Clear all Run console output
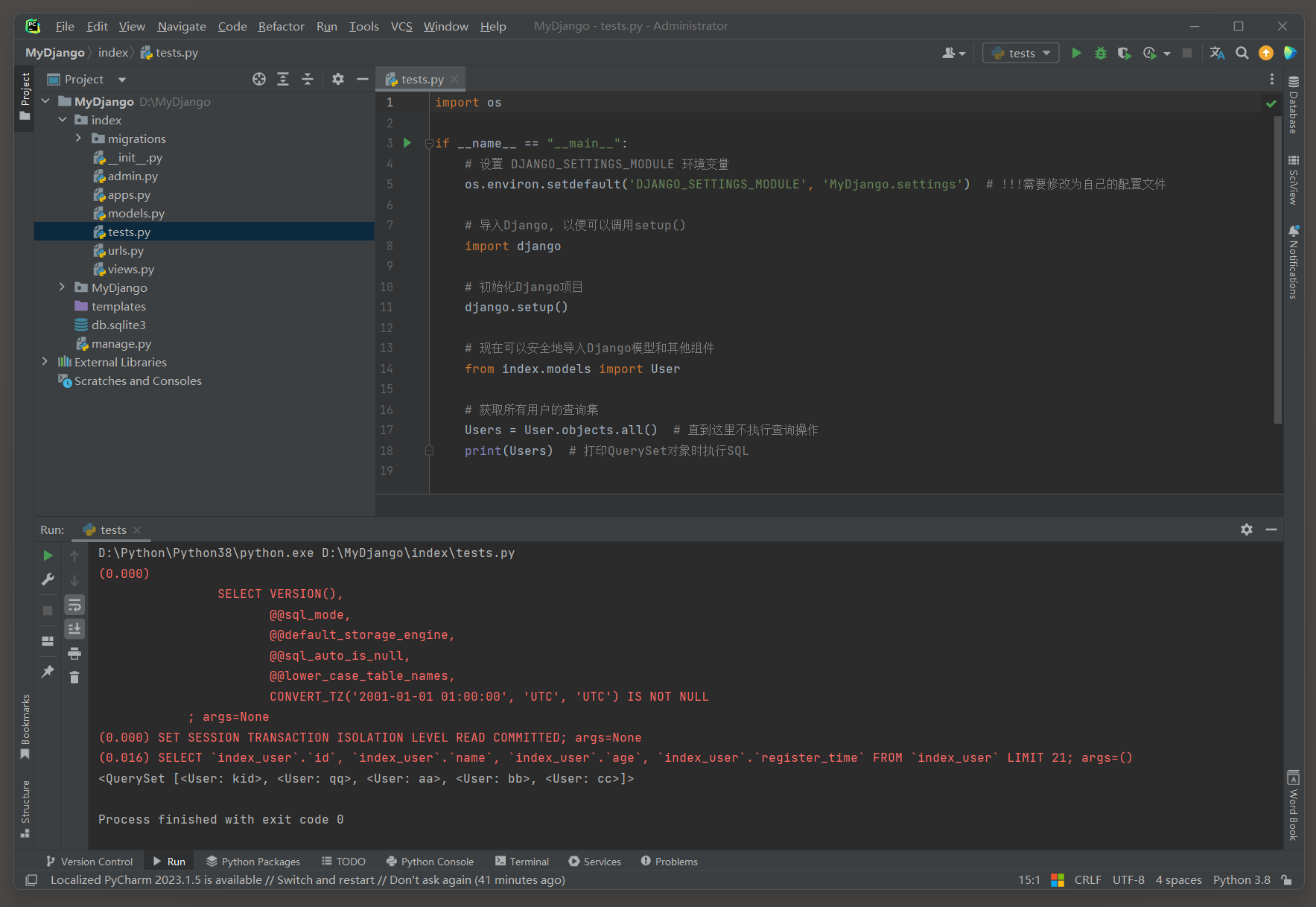This screenshot has height=907, width=1316. [x=74, y=677]
